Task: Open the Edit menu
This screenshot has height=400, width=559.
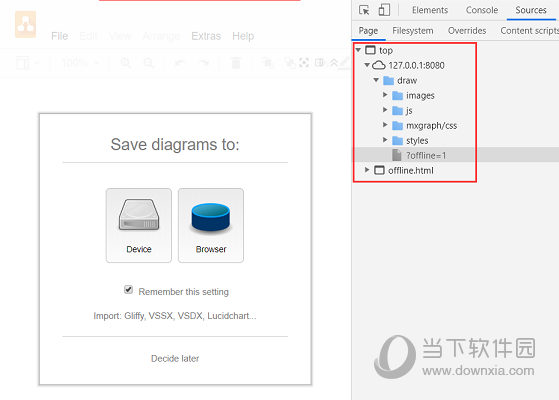Action: (88, 36)
